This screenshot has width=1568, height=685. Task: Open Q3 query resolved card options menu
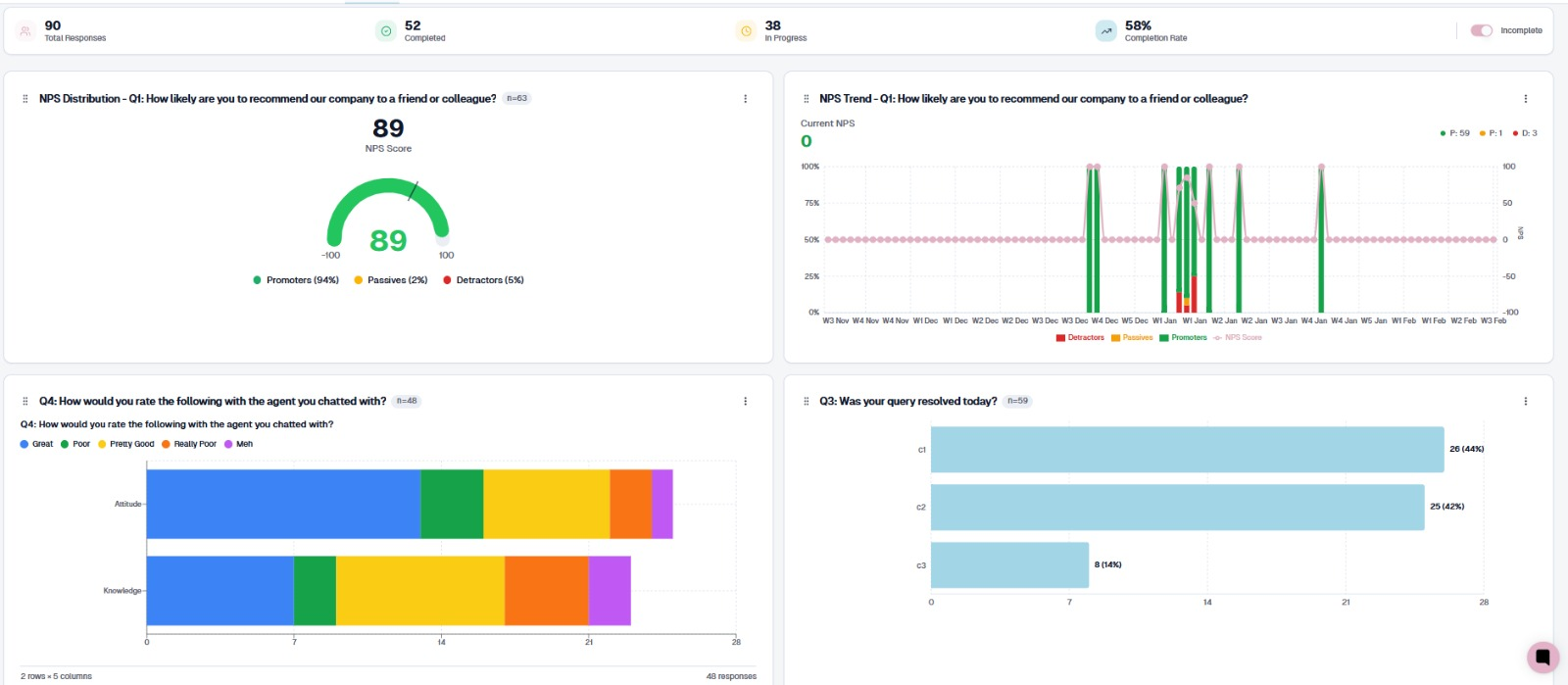point(1525,401)
